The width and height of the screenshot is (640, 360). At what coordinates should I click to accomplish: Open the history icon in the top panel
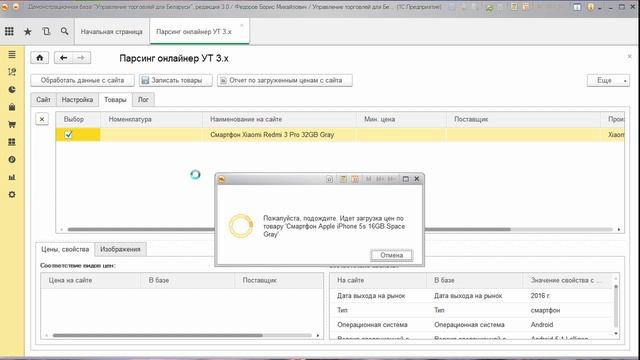coord(46,31)
